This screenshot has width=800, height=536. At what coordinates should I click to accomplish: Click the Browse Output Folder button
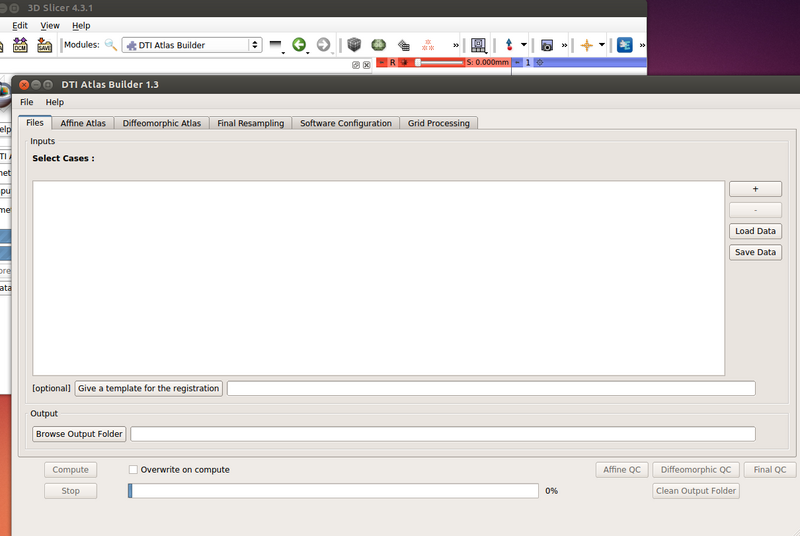click(79, 434)
